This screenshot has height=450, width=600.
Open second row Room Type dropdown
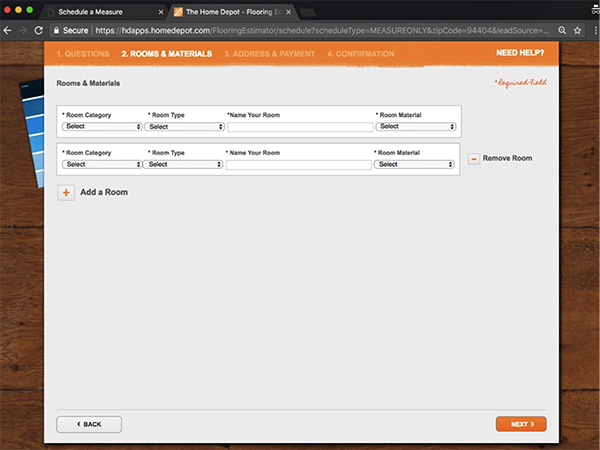point(183,165)
